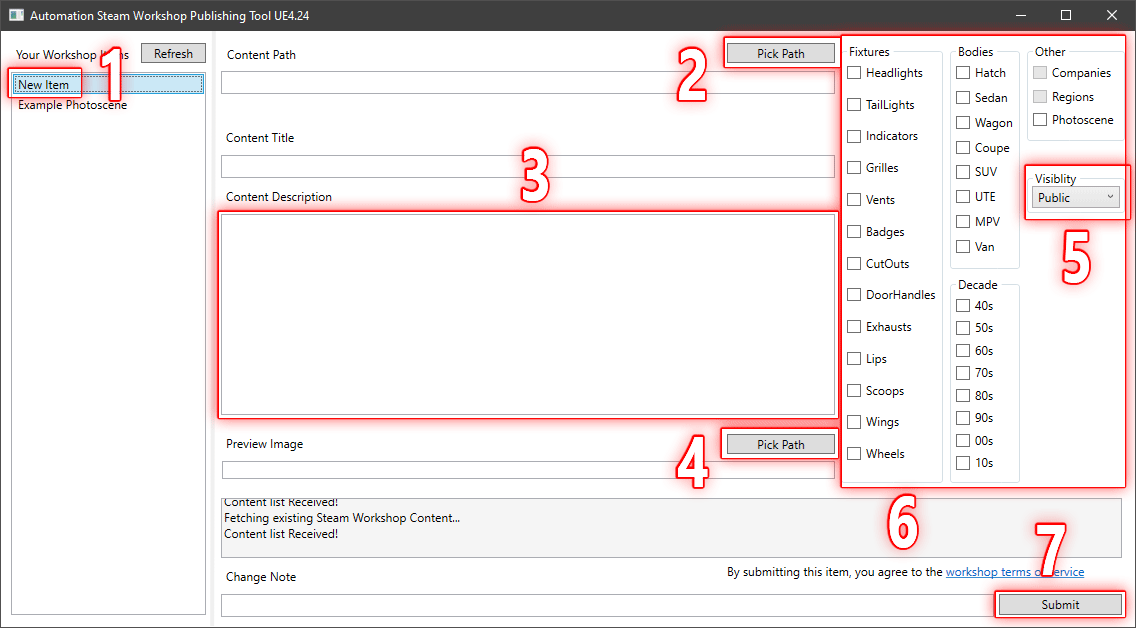Maximize the Publishing Tool window
Viewport: 1136px width, 628px height.
pos(1066,15)
